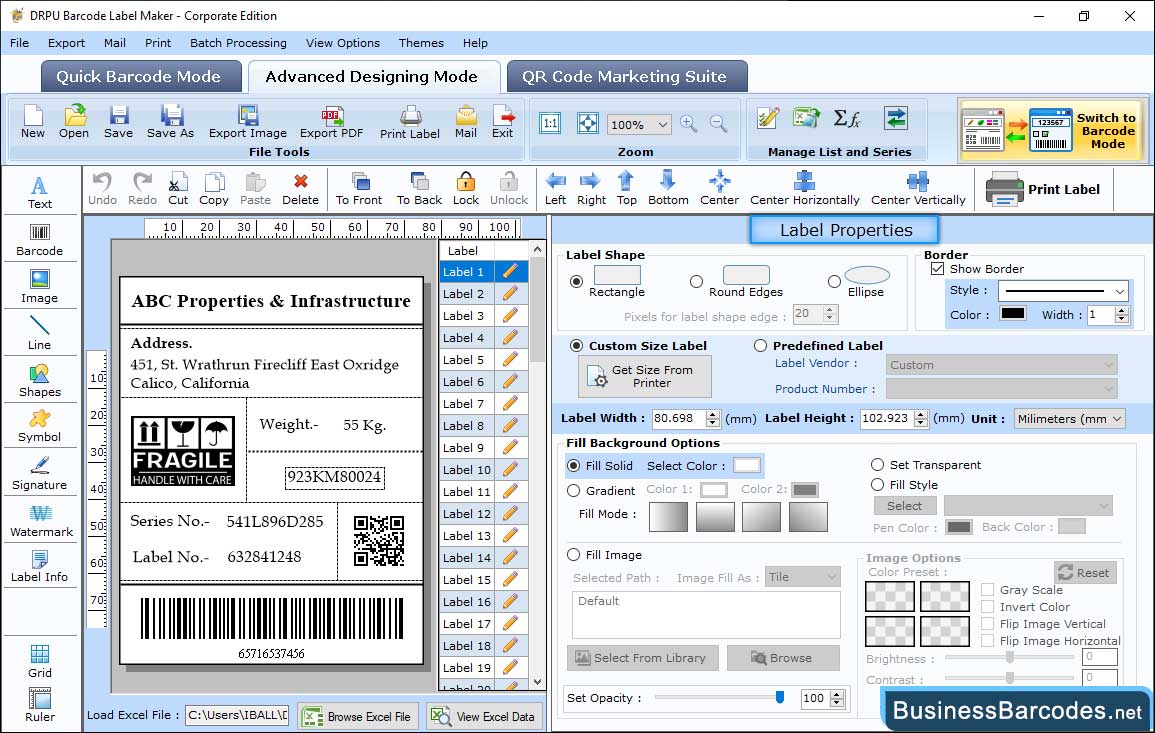Open the formula series (Σfx) tool
This screenshot has width=1155, height=733.
(x=846, y=118)
